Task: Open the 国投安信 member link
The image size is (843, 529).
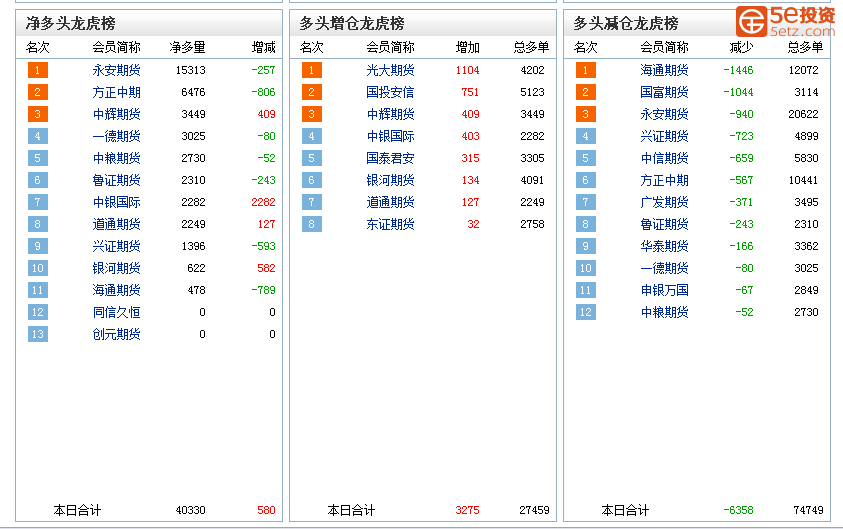Action: coord(390,92)
